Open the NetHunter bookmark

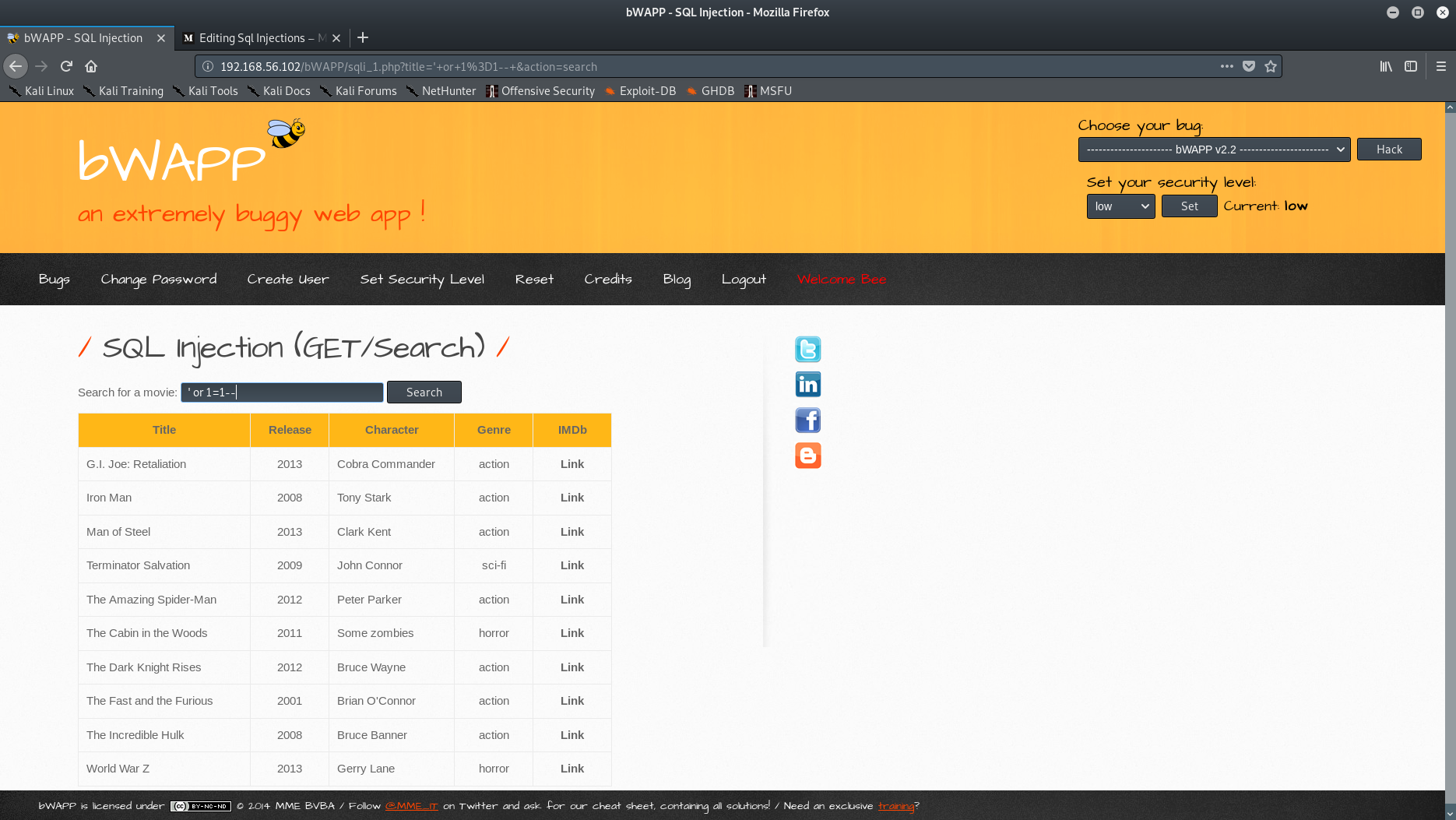[441, 91]
